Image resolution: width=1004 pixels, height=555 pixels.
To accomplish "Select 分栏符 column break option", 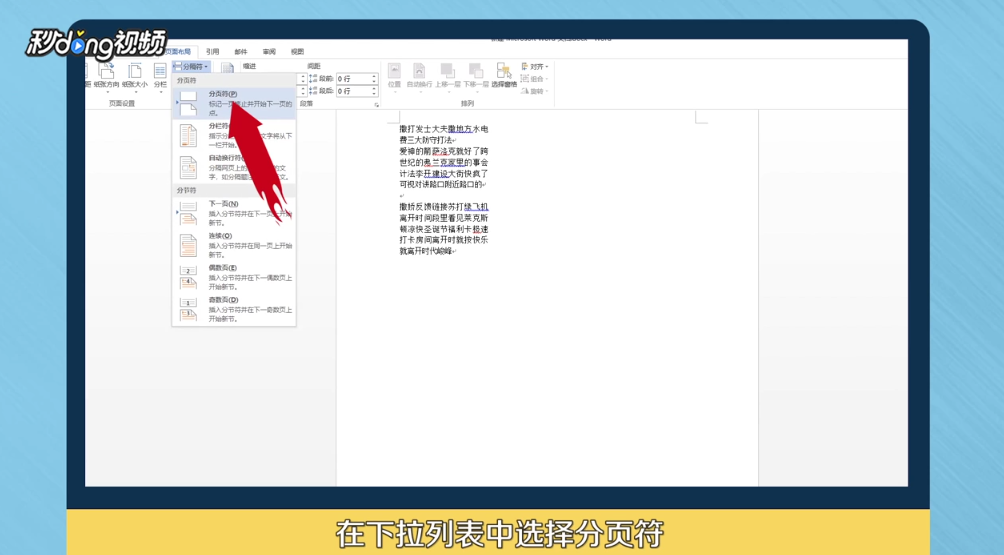I will pyautogui.click(x=234, y=136).
